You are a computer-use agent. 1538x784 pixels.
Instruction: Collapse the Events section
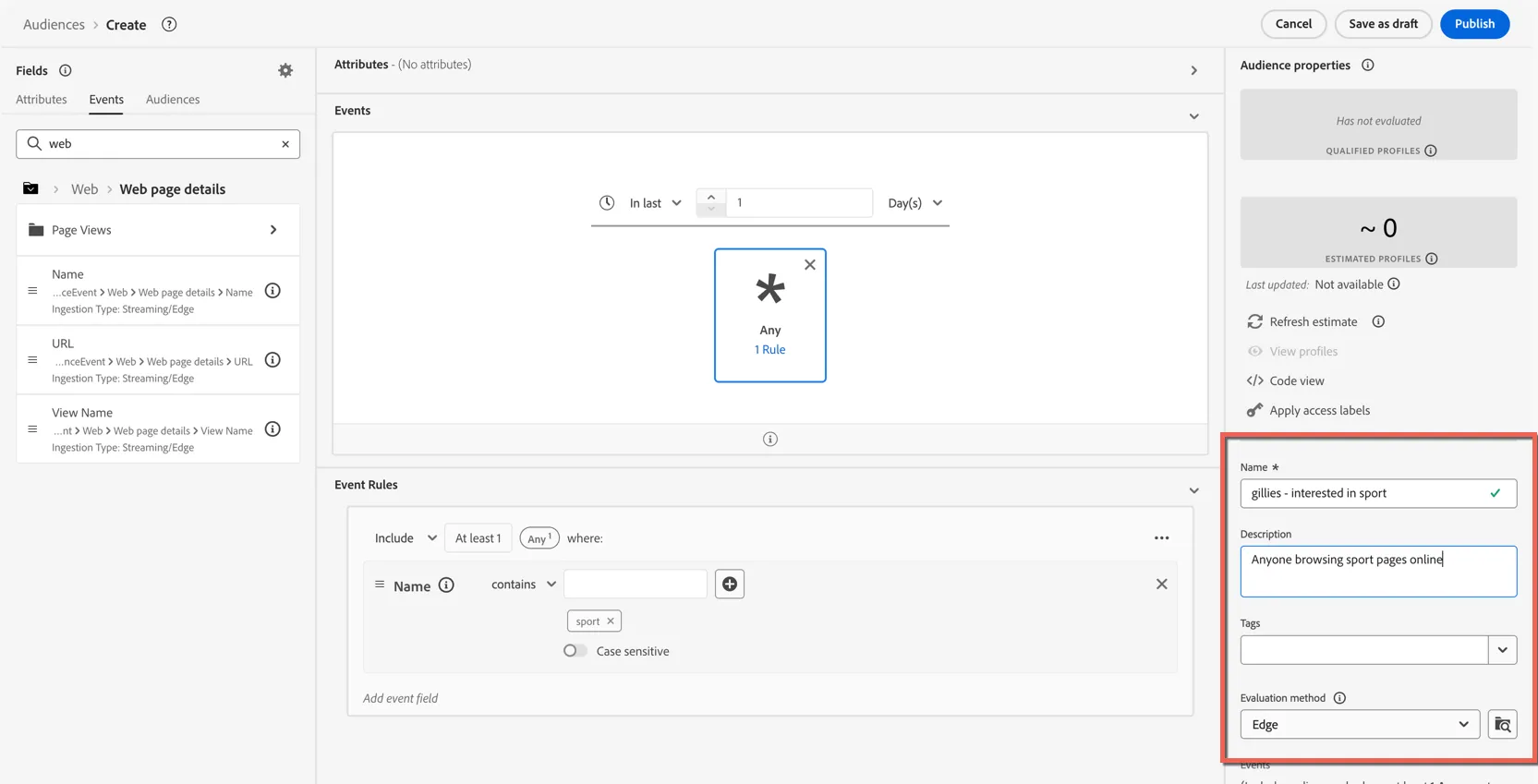[1194, 116]
